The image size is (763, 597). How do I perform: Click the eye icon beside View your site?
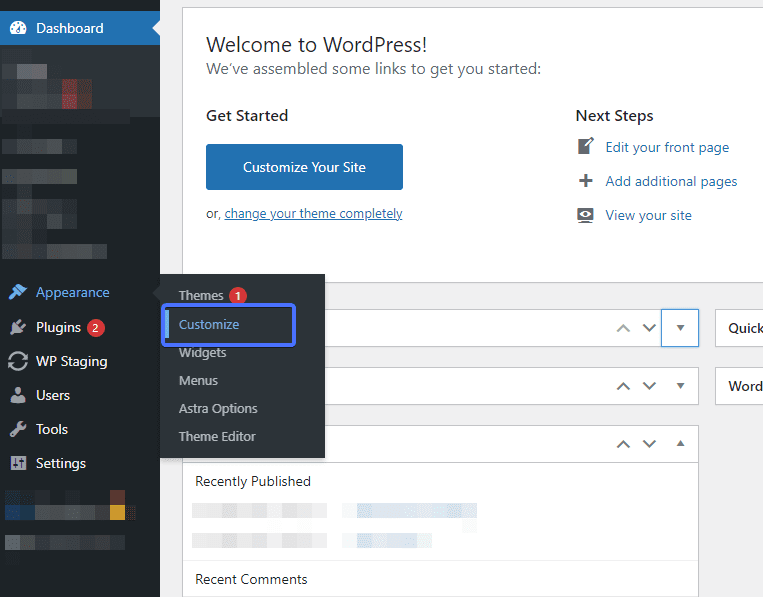coord(585,215)
